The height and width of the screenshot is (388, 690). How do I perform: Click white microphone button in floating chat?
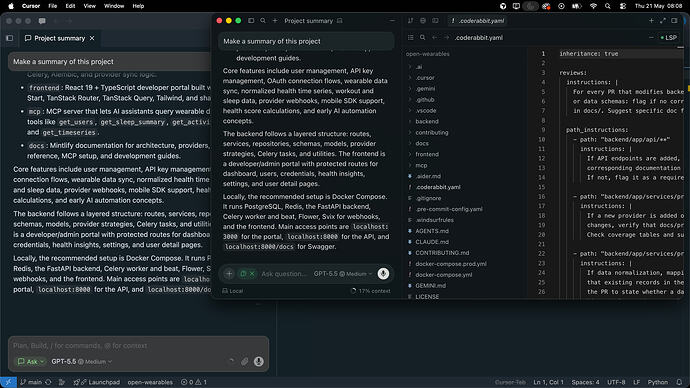point(383,274)
